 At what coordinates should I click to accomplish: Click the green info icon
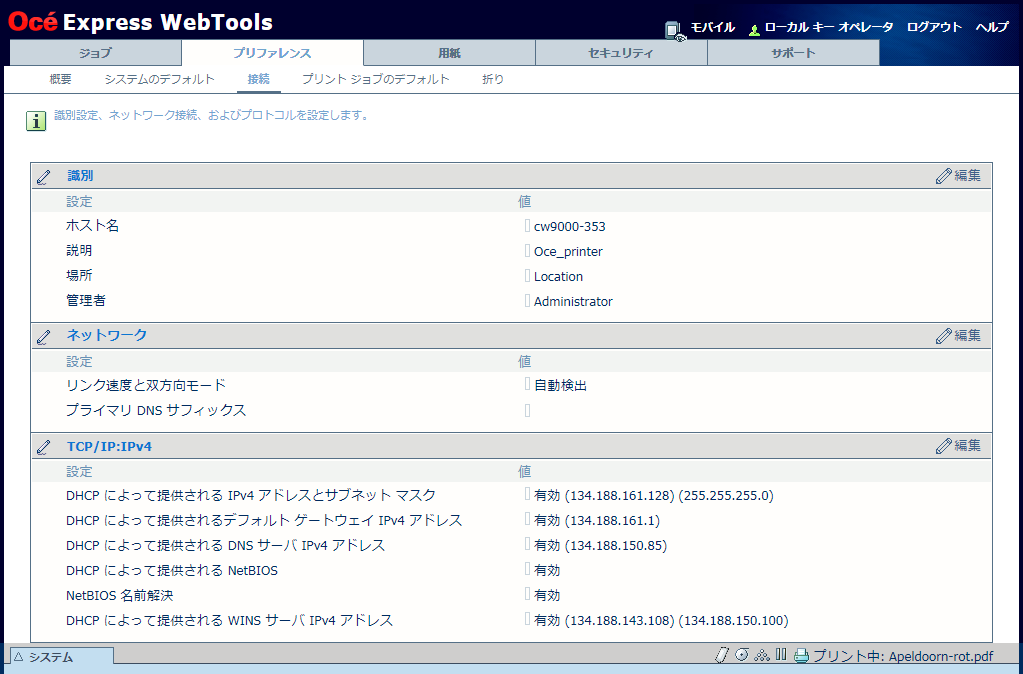point(36,121)
